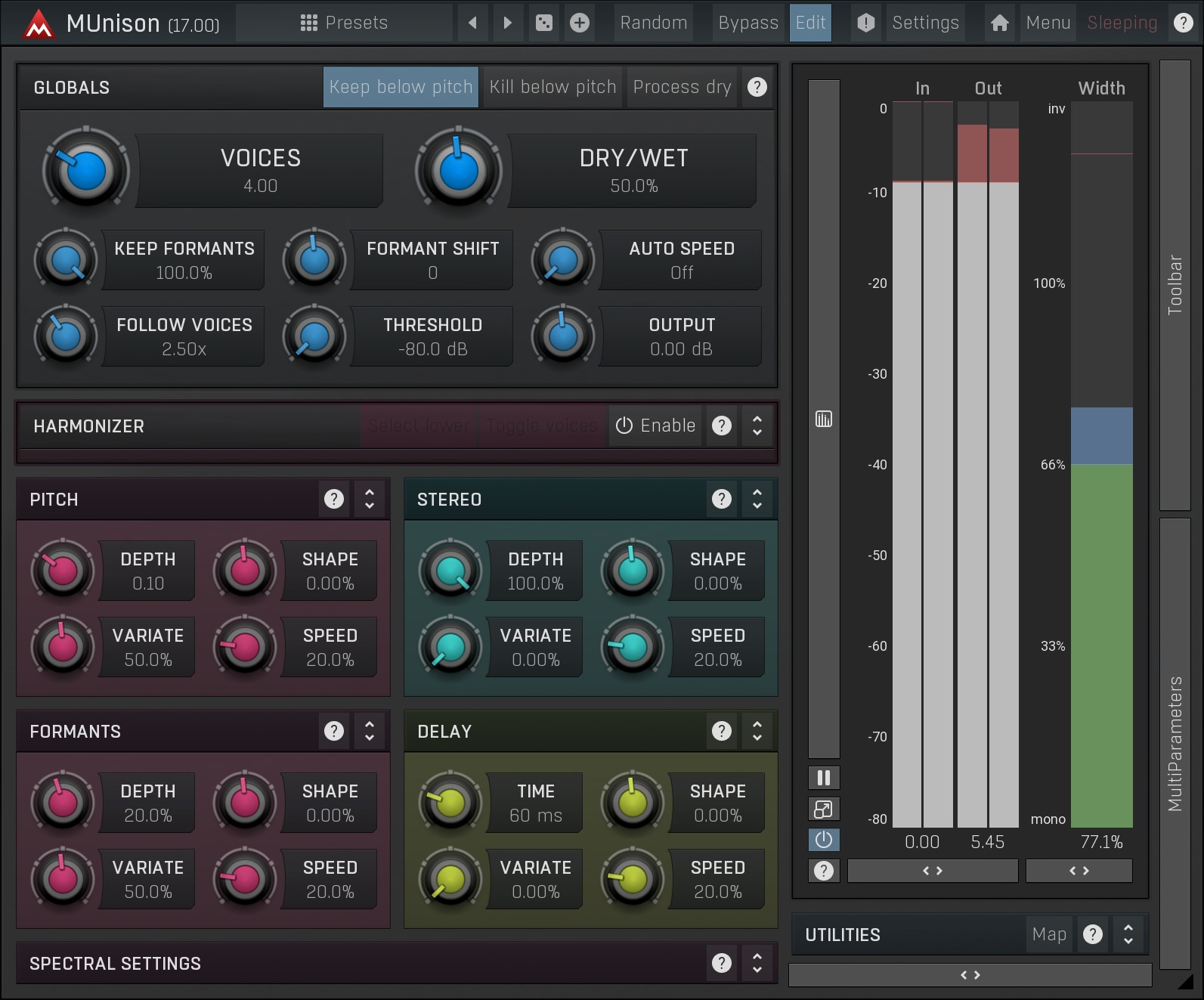
Task: Enable the Harmonizer section
Action: [x=655, y=426]
